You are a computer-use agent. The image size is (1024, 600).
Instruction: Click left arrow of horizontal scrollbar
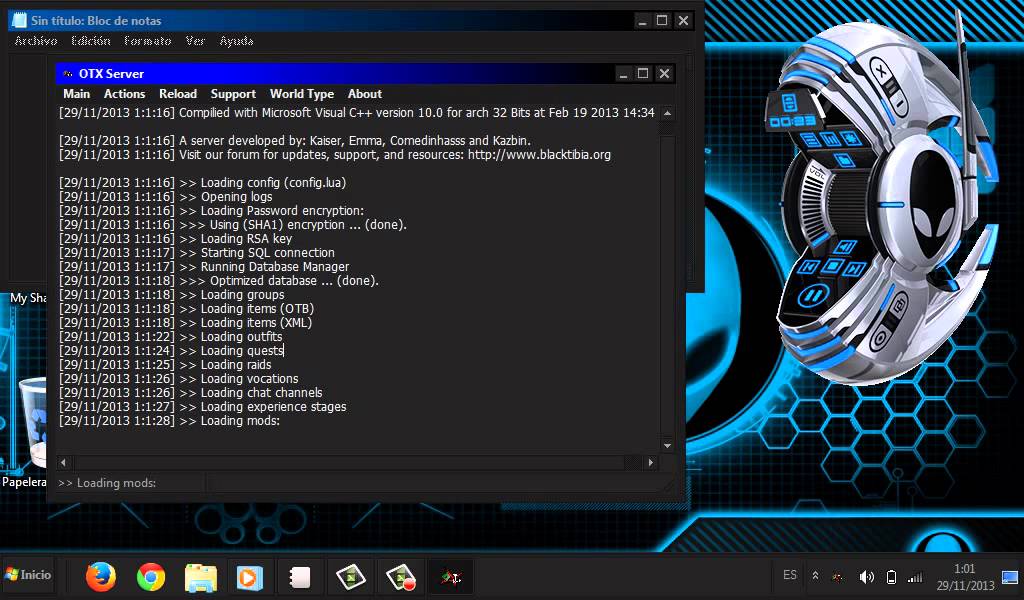(x=63, y=462)
